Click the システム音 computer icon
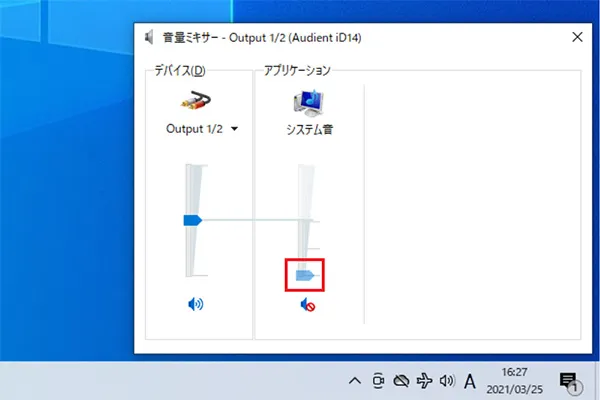Screen dimensions: 600x400 (x=307, y=101)
